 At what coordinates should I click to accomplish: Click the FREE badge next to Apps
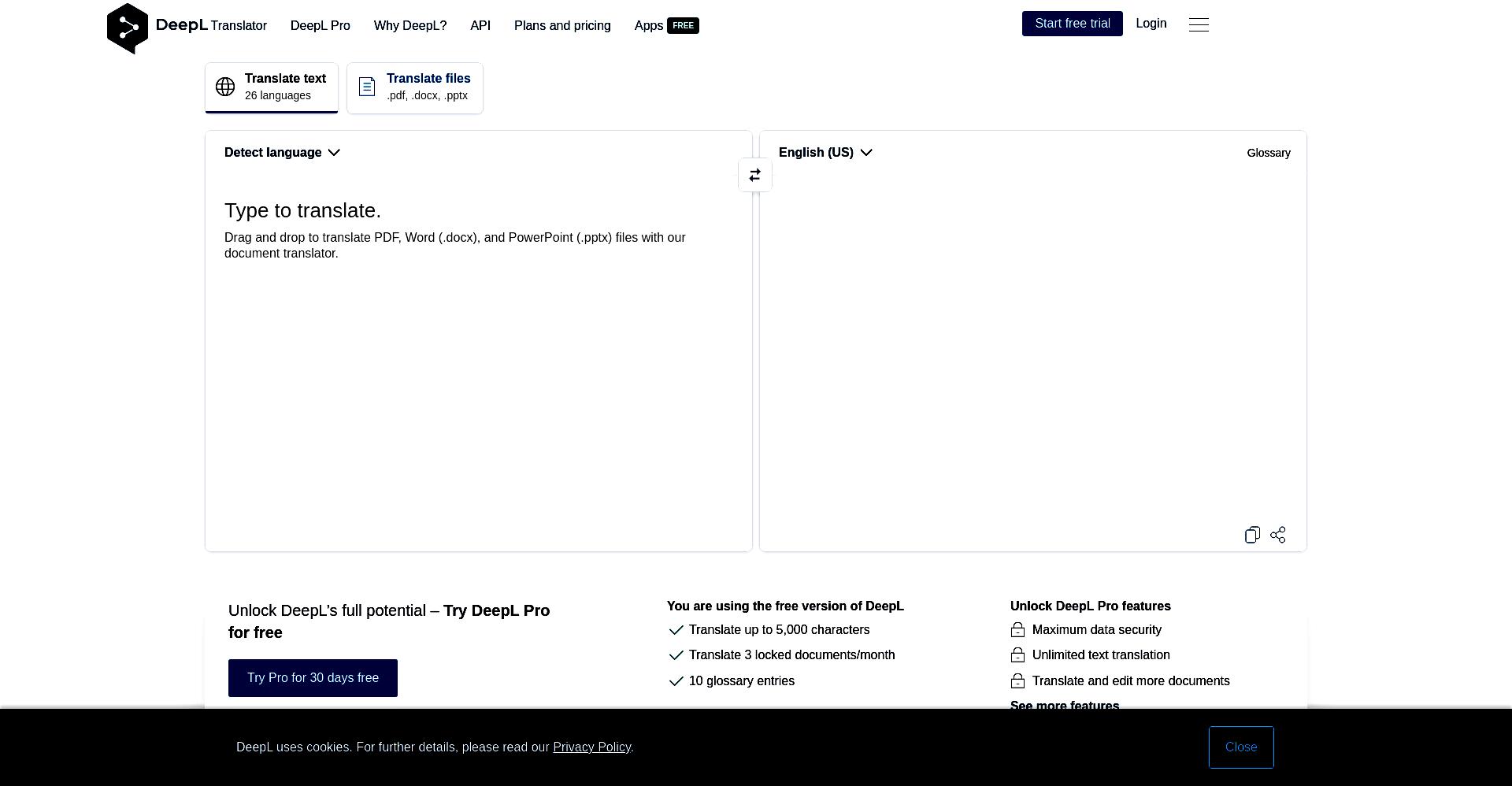tap(683, 25)
